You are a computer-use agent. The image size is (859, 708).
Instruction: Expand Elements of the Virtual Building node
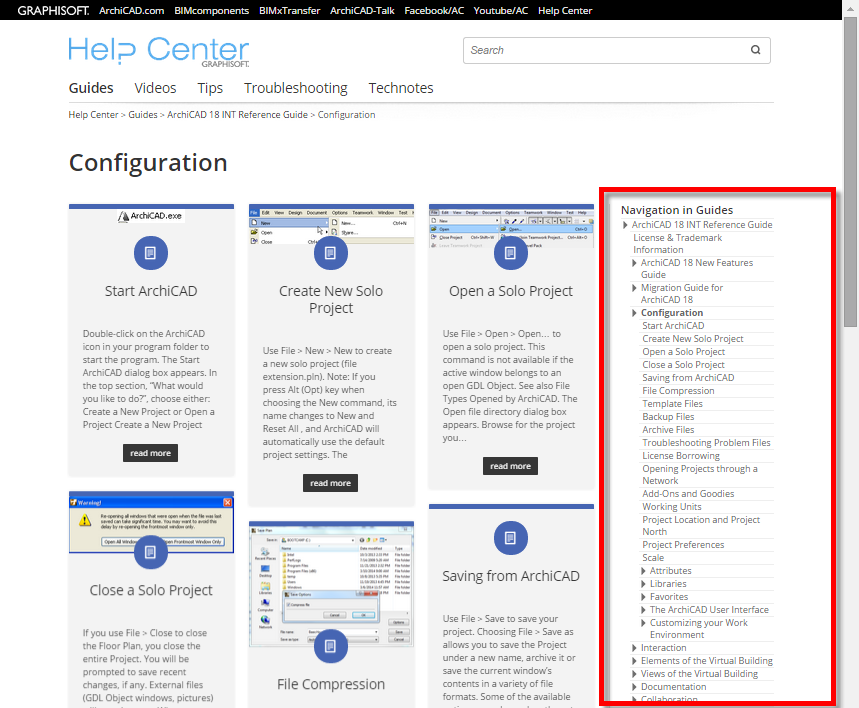(x=634, y=661)
